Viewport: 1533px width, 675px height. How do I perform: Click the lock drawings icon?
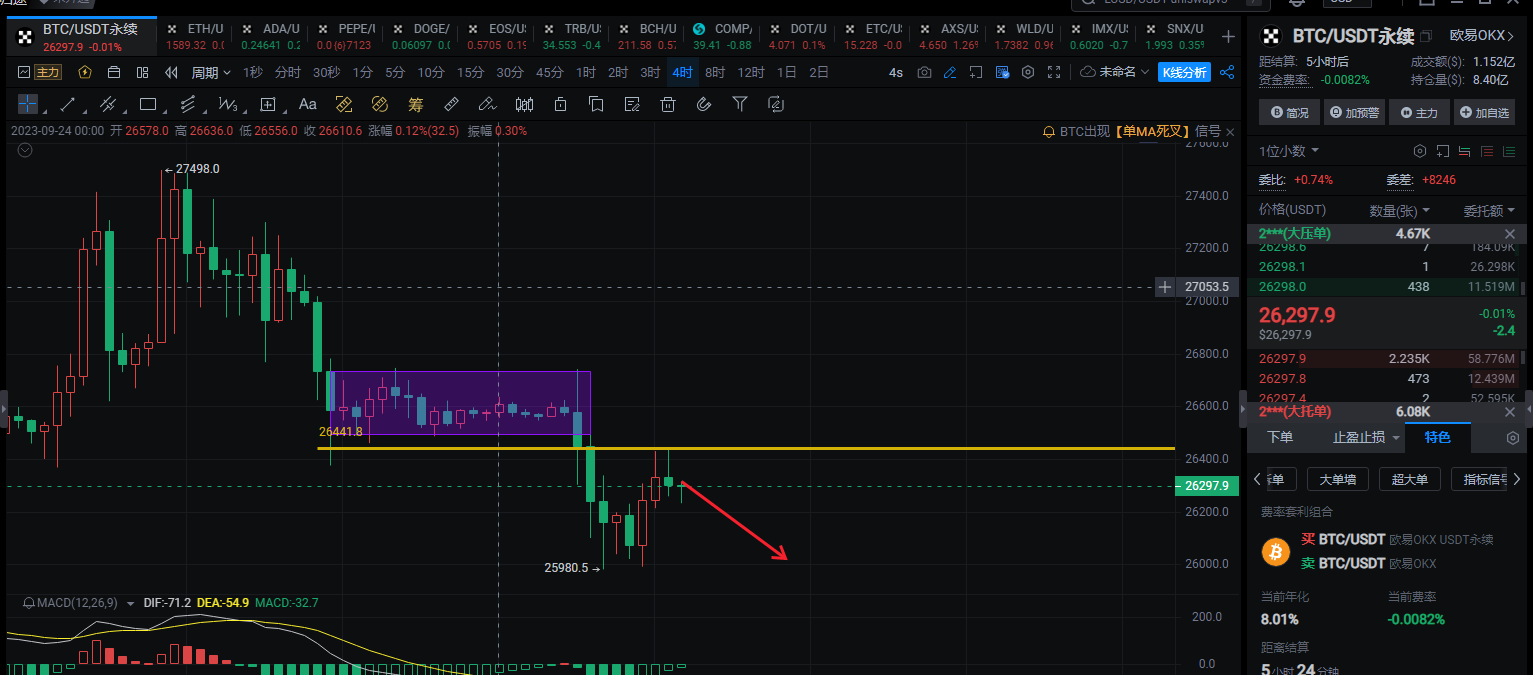point(560,104)
